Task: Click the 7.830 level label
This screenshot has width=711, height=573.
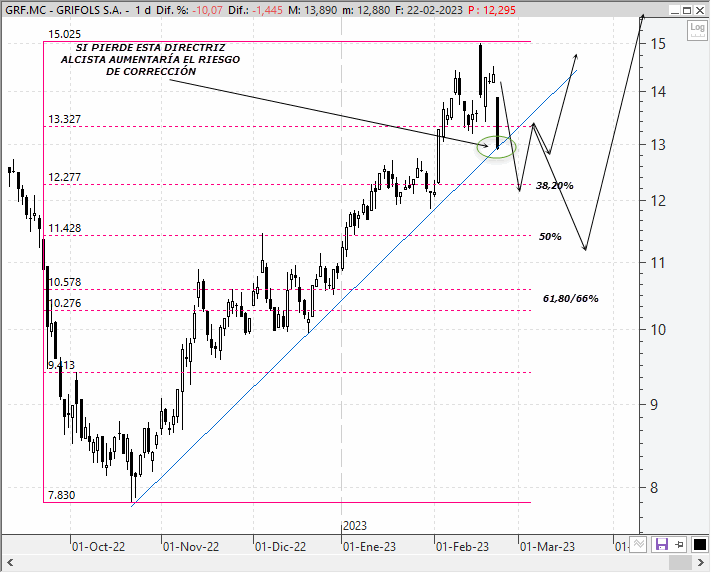Action: pyautogui.click(x=61, y=495)
